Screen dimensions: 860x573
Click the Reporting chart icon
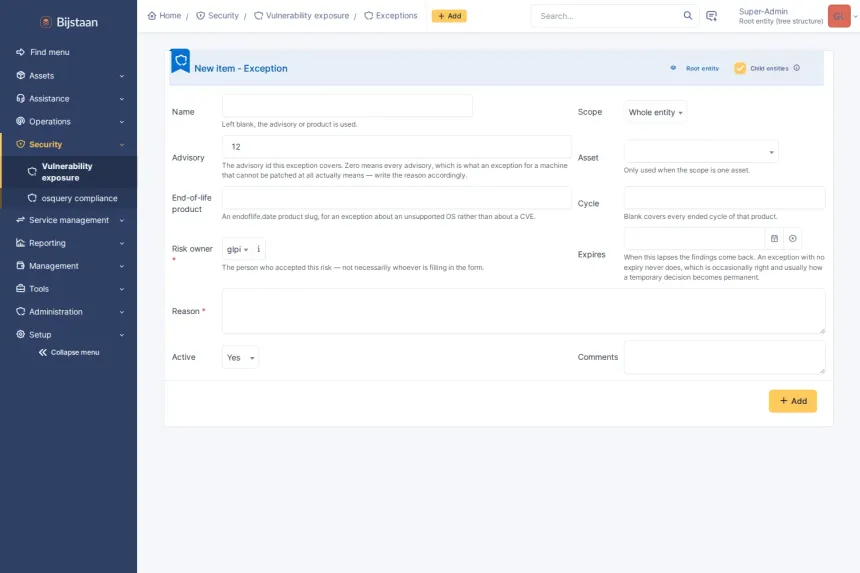tap(20, 243)
